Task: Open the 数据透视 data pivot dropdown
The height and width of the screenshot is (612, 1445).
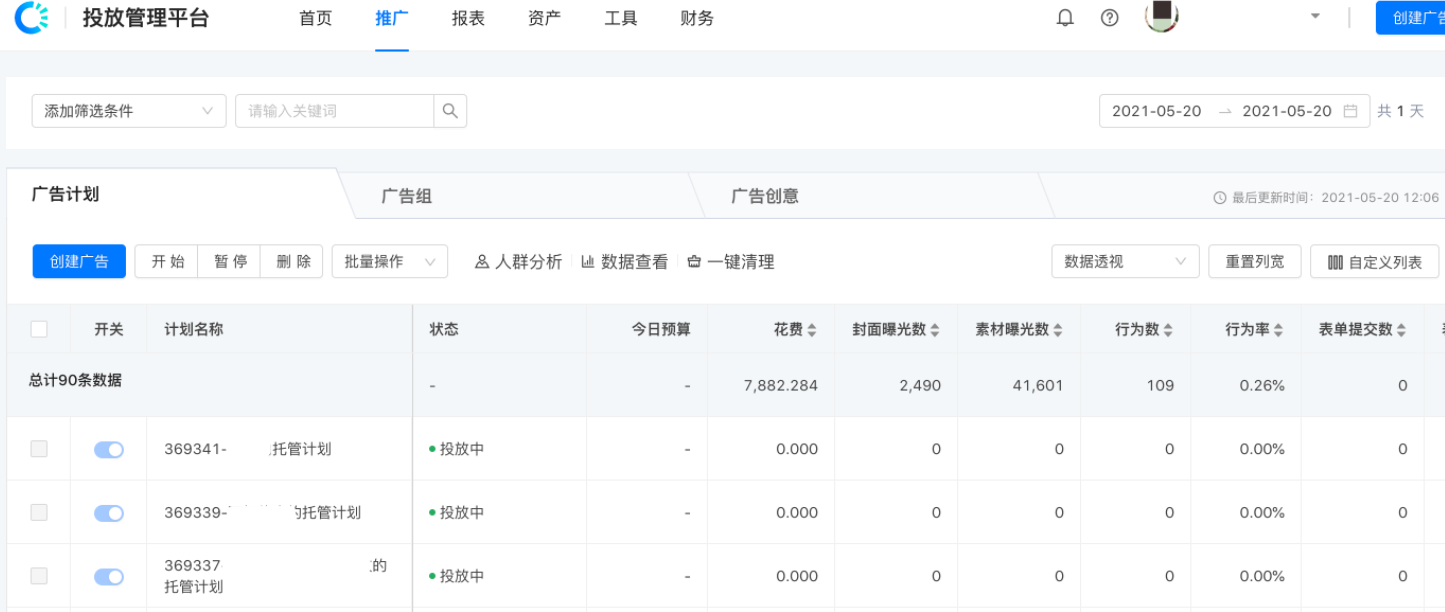Action: [1124, 261]
